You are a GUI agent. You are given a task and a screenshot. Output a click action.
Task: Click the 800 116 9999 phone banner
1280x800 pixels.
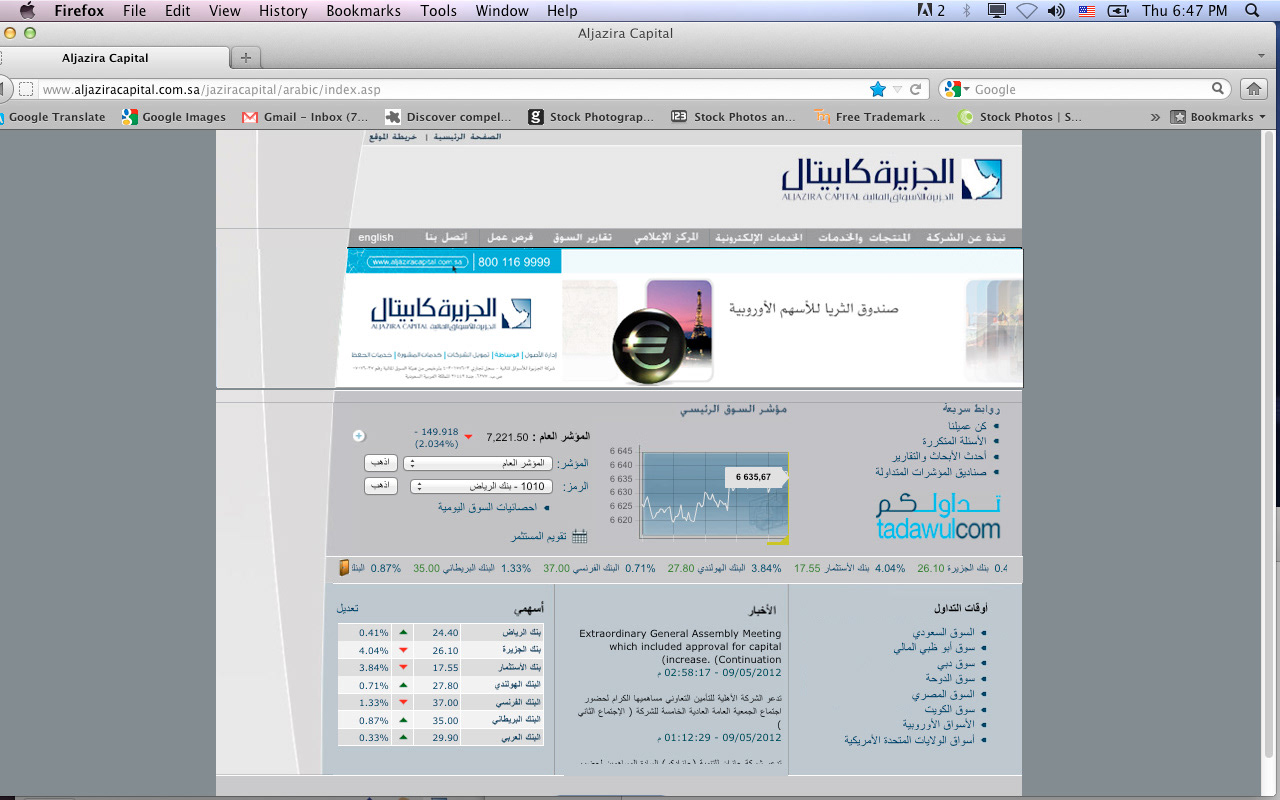[514, 262]
